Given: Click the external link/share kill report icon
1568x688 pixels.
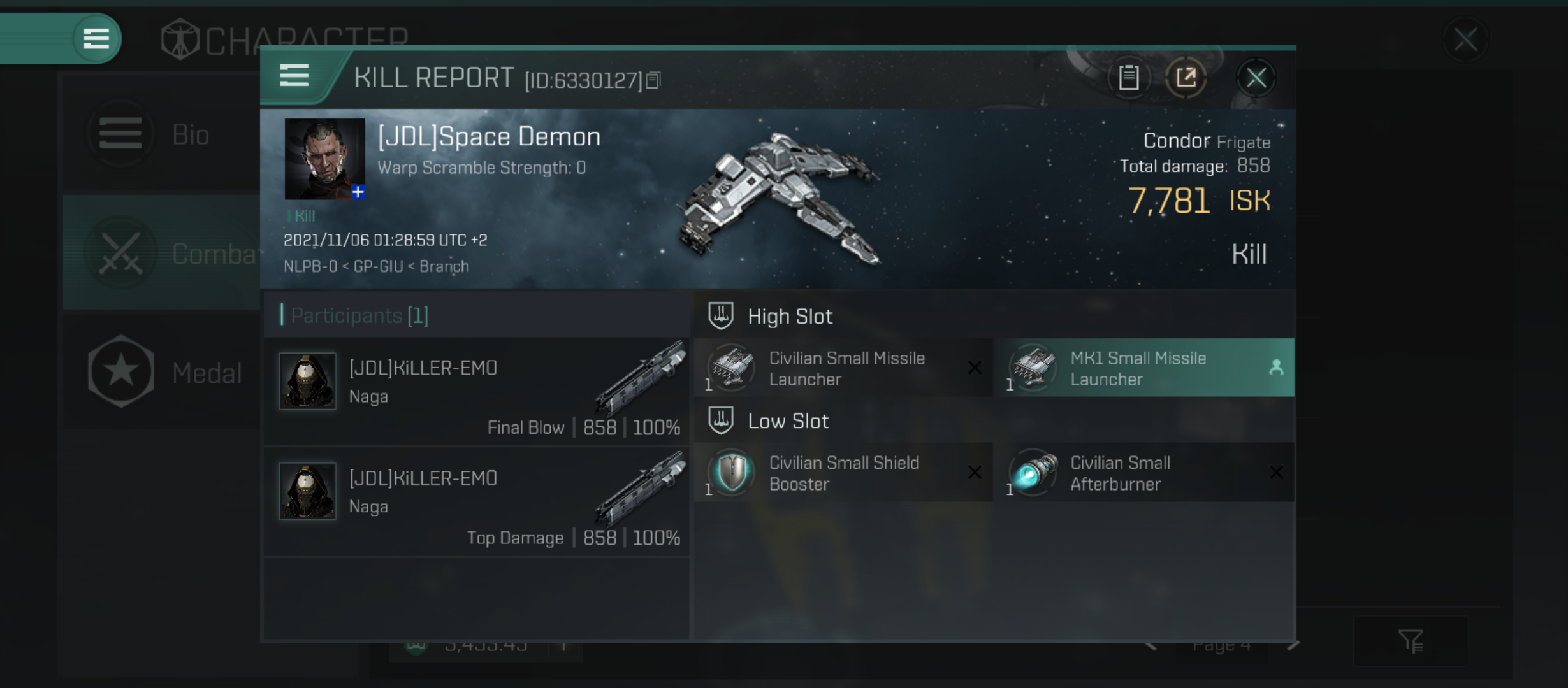Looking at the screenshot, I should (x=1189, y=78).
